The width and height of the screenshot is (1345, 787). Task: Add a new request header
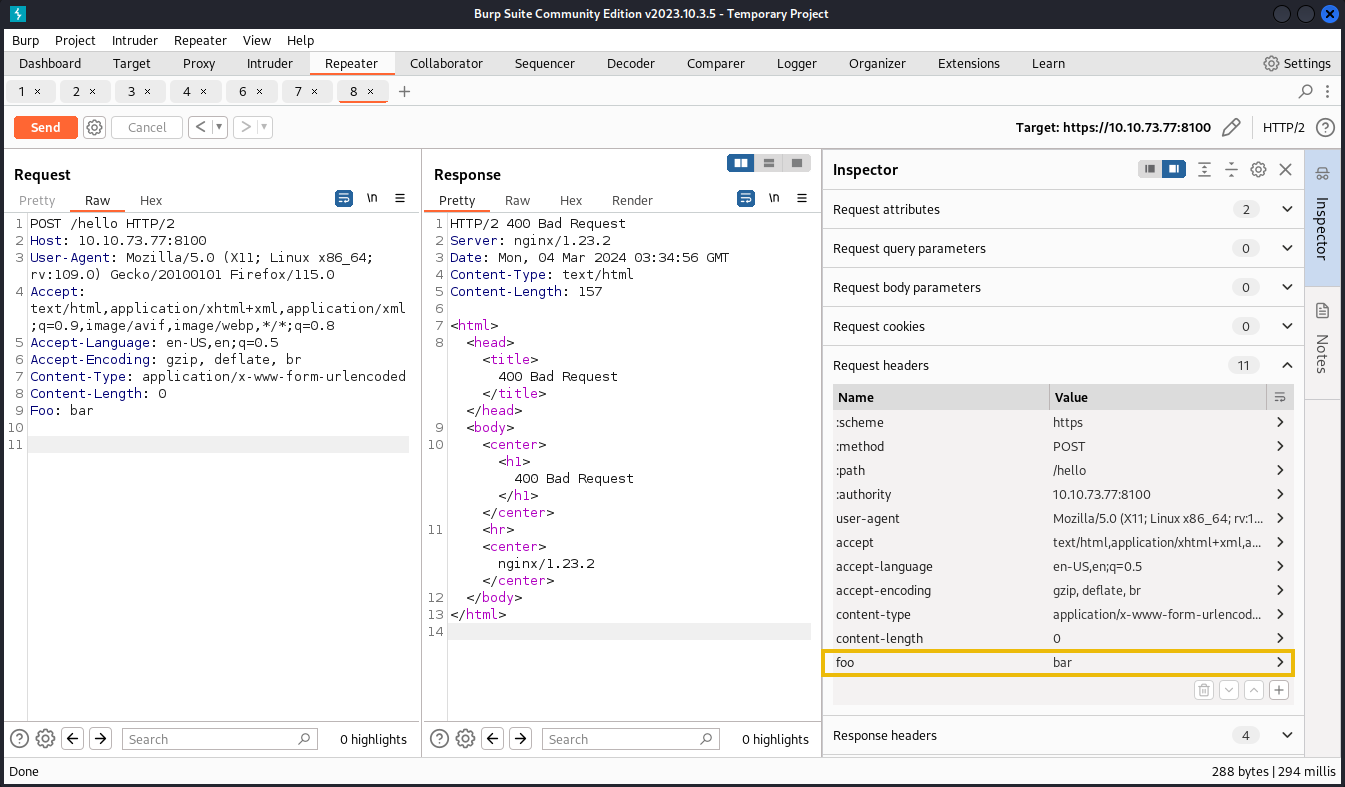pyautogui.click(x=1279, y=690)
